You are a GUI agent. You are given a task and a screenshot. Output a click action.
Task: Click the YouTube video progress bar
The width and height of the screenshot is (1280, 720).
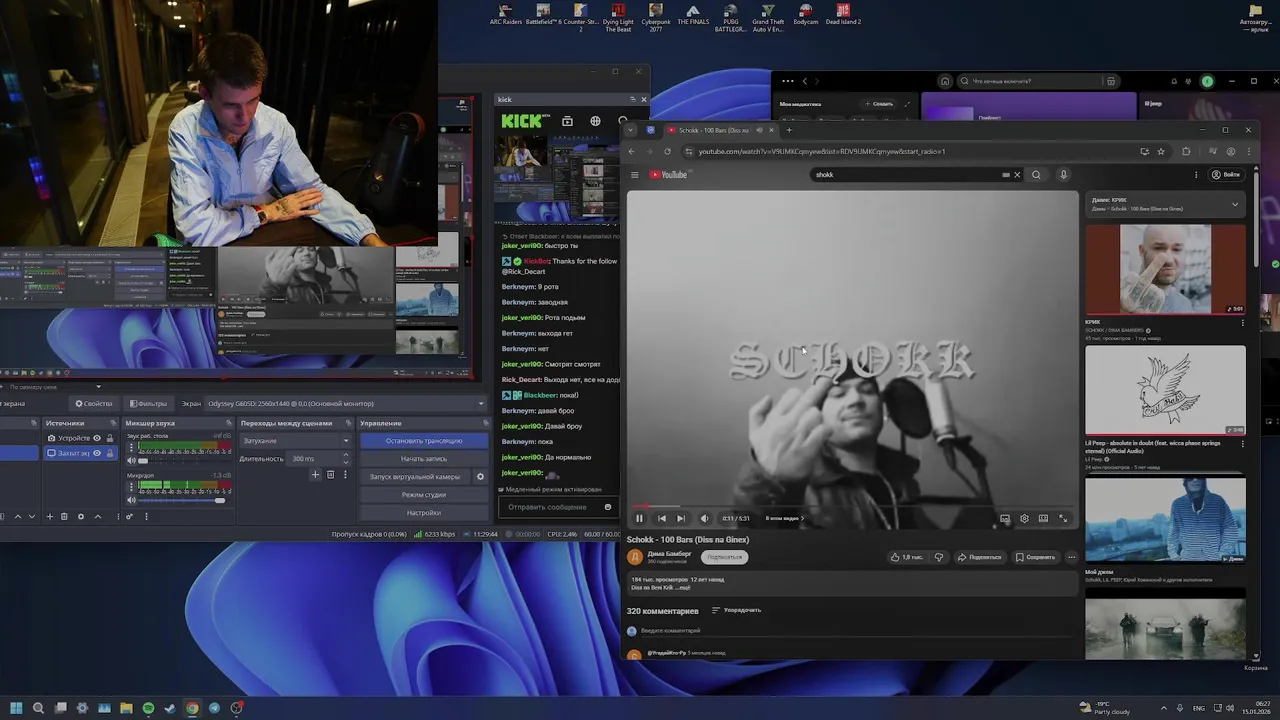852,507
